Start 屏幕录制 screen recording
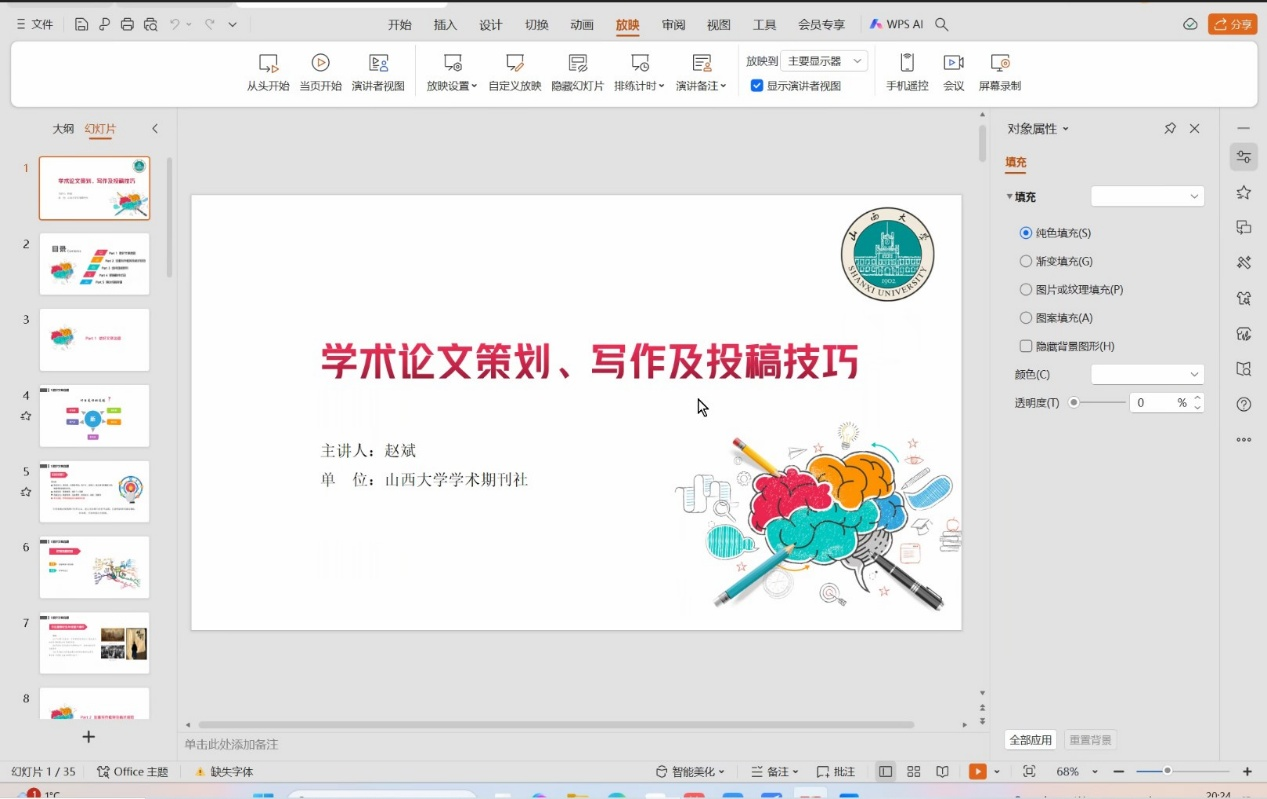1267x799 pixels. point(999,63)
